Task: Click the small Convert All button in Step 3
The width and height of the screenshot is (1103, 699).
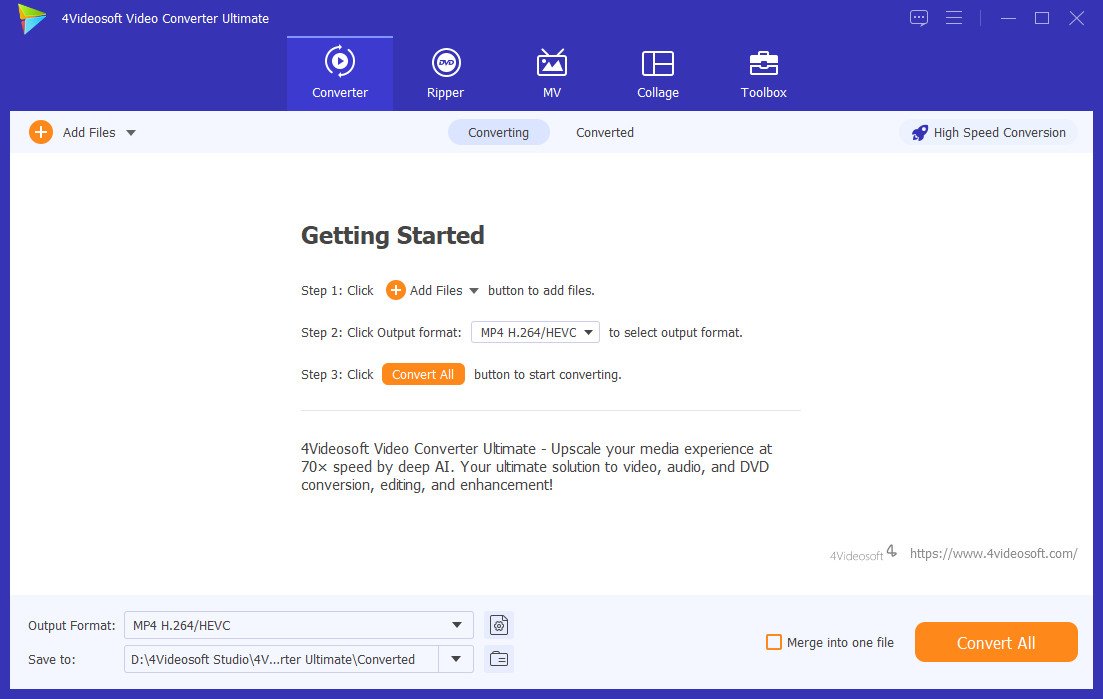Action: click(x=423, y=374)
